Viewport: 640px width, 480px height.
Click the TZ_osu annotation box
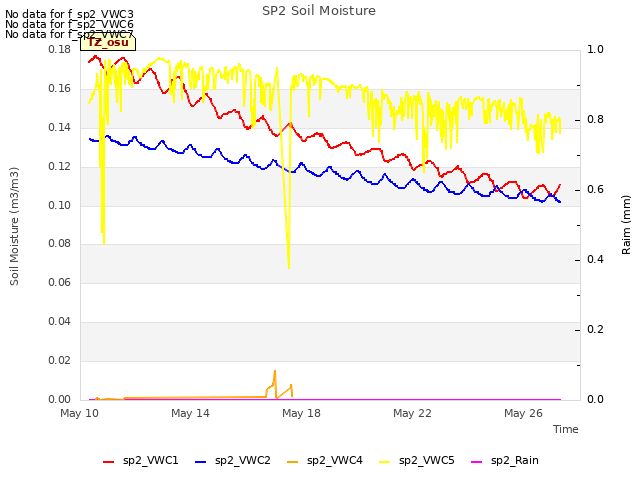pyautogui.click(x=108, y=43)
